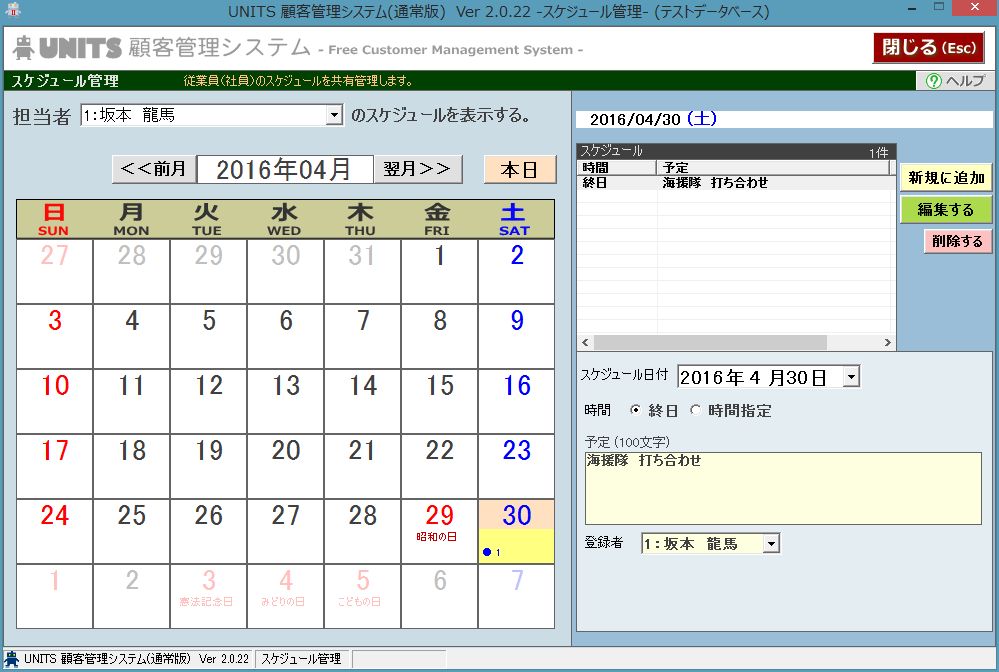
Task: Click the 2016年04月 month field
Action: tap(285, 169)
